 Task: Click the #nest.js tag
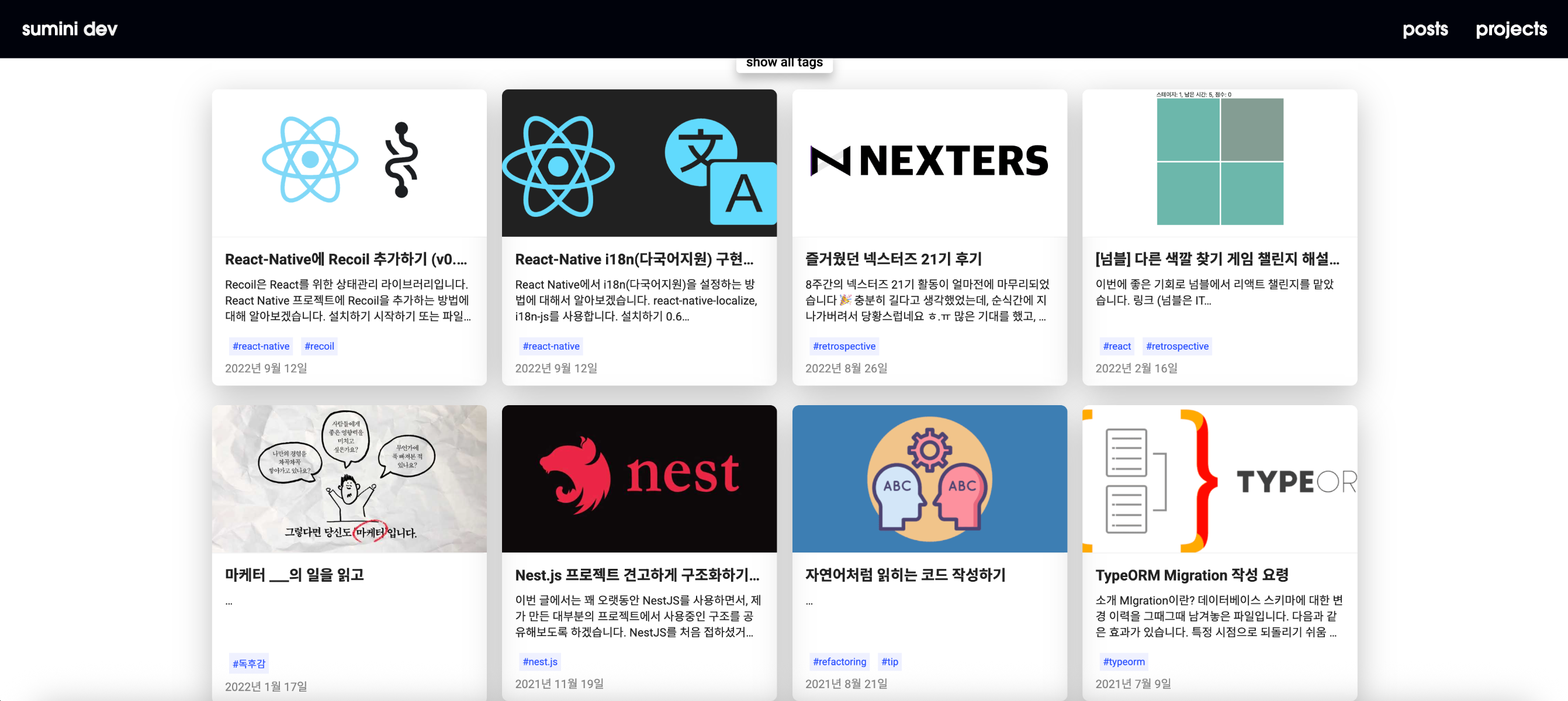coord(539,661)
